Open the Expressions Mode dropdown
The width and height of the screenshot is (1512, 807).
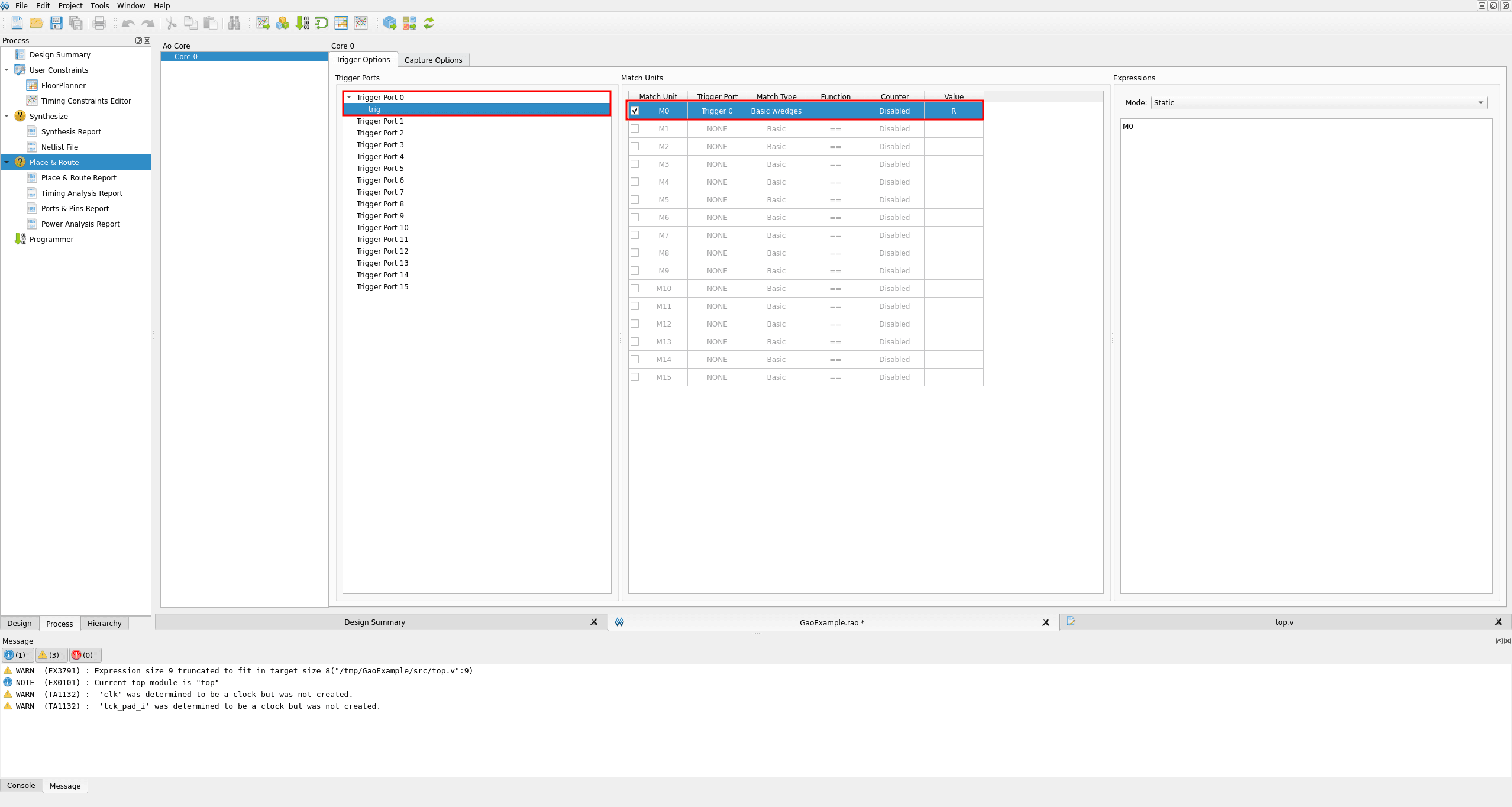(x=1319, y=102)
